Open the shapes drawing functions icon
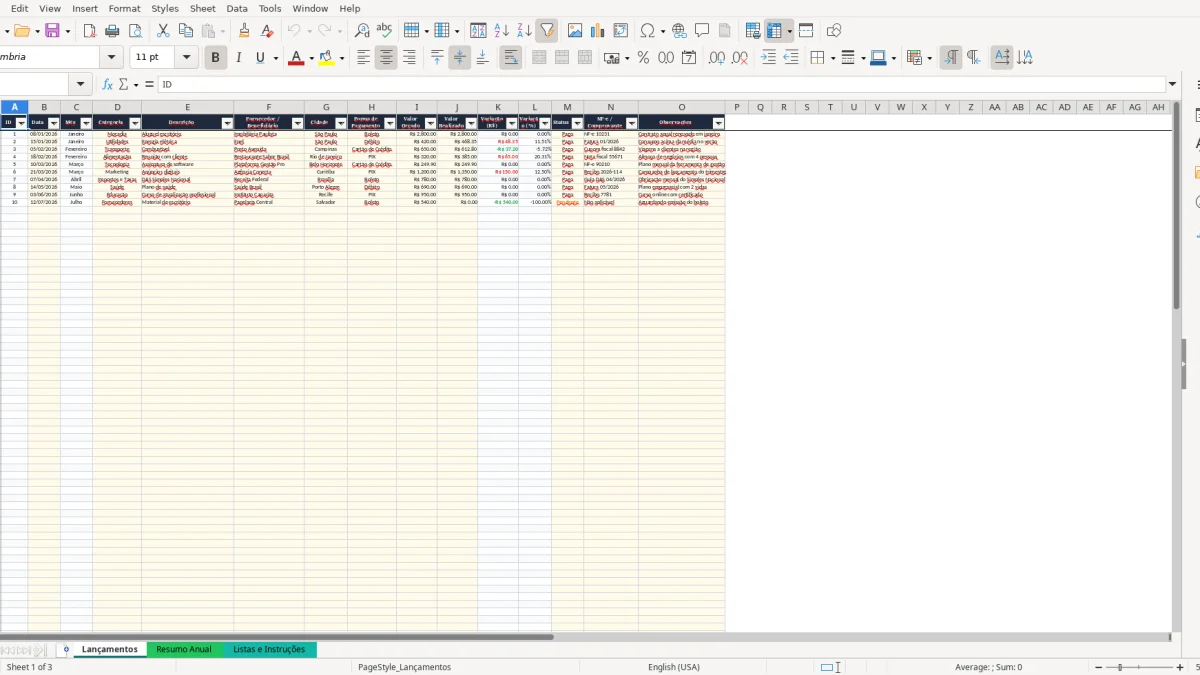The width and height of the screenshot is (1200, 675). [x=834, y=31]
